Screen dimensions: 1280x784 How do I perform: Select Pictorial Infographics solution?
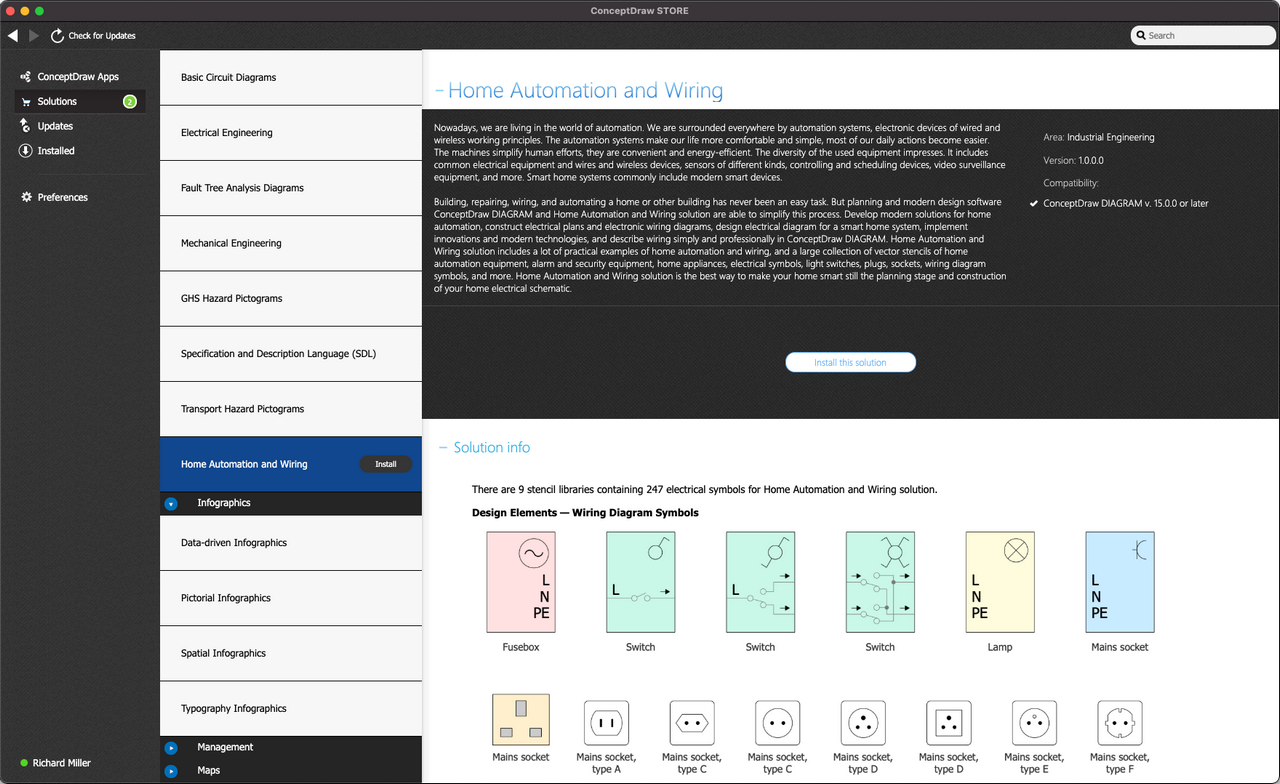(291, 598)
